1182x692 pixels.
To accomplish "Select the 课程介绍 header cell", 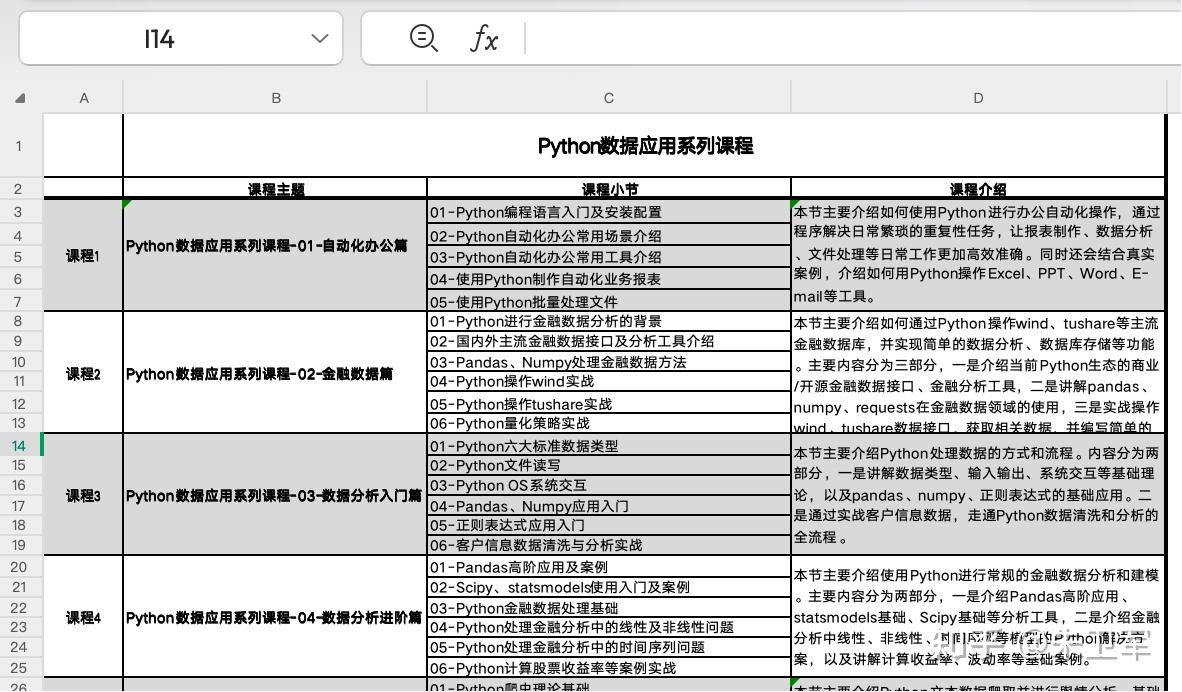I will point(977,189).
